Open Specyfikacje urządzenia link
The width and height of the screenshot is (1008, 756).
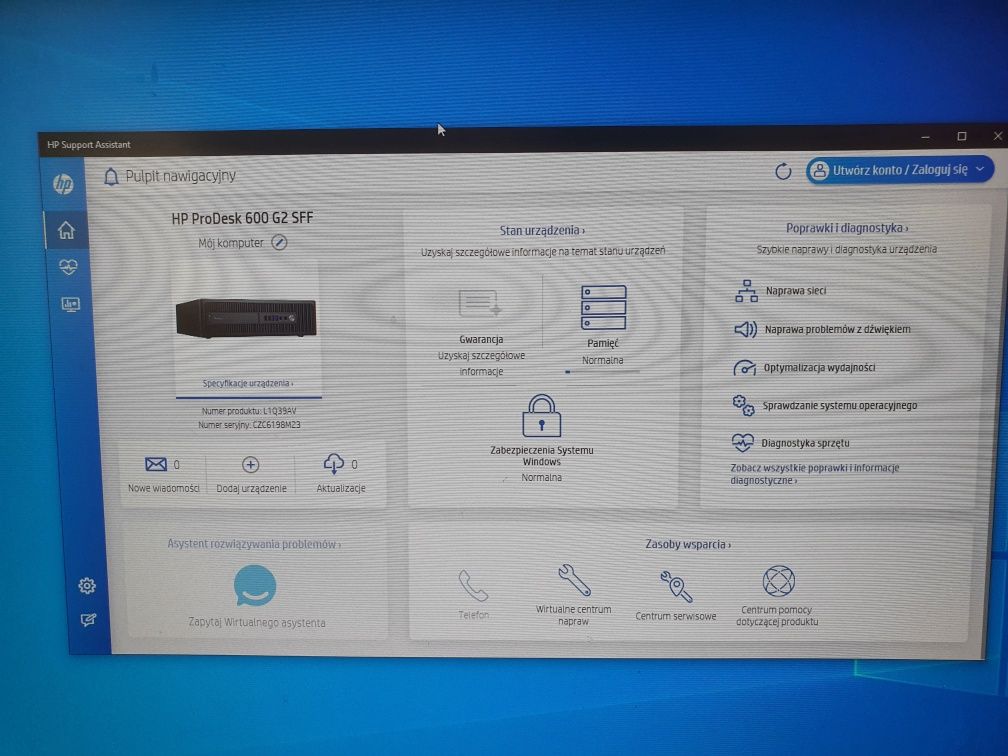click(x=248, y=383)
